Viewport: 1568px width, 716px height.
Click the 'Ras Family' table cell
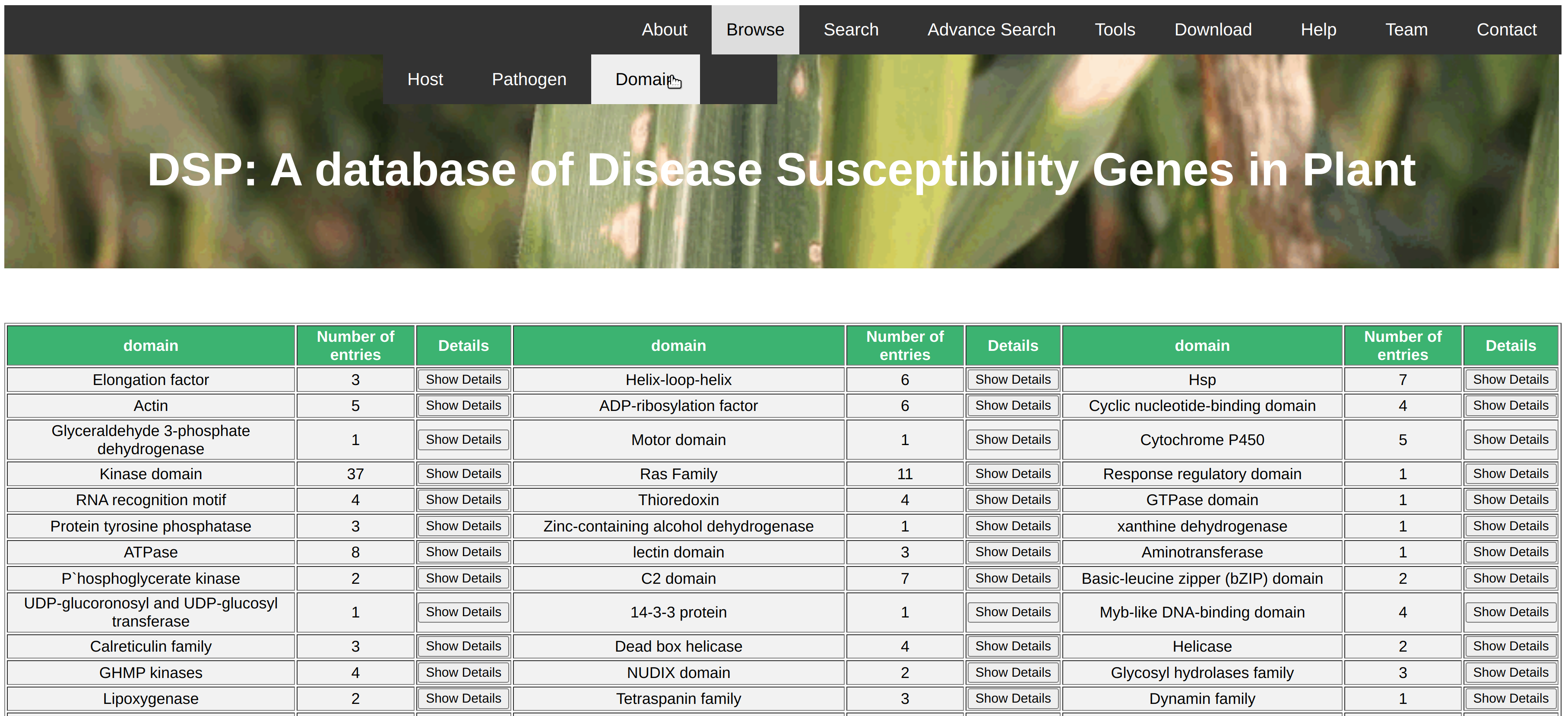point(679,474)
